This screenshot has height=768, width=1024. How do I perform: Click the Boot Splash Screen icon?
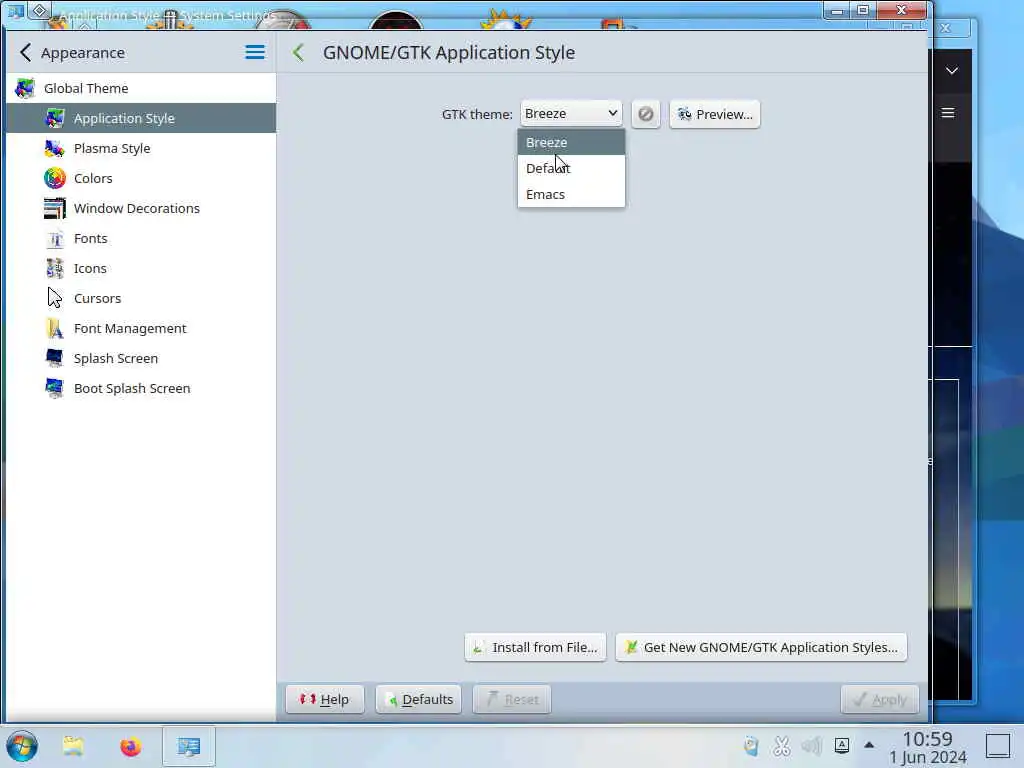pyautogui.click(x=55, y=389)
